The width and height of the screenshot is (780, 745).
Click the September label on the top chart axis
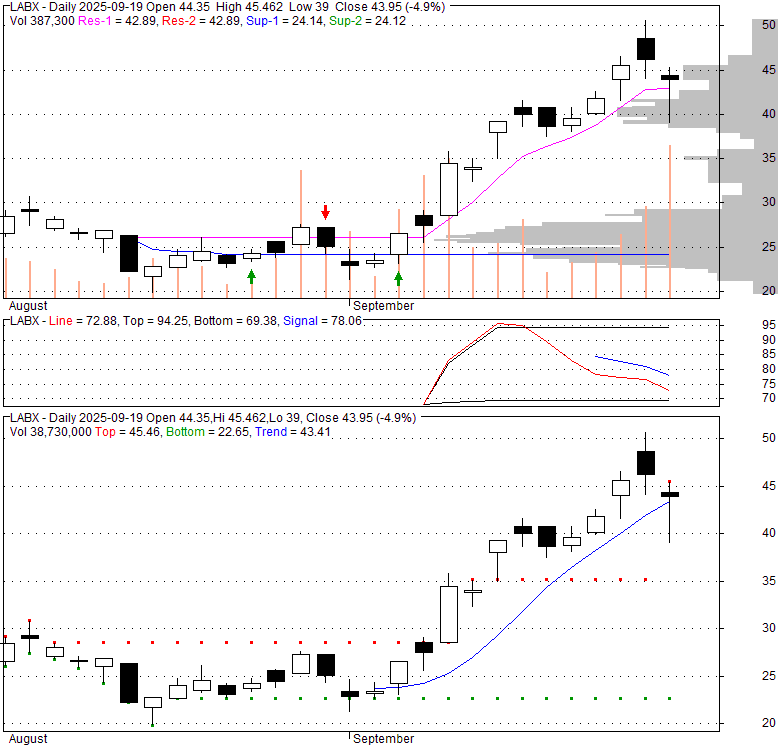point(384,306)
